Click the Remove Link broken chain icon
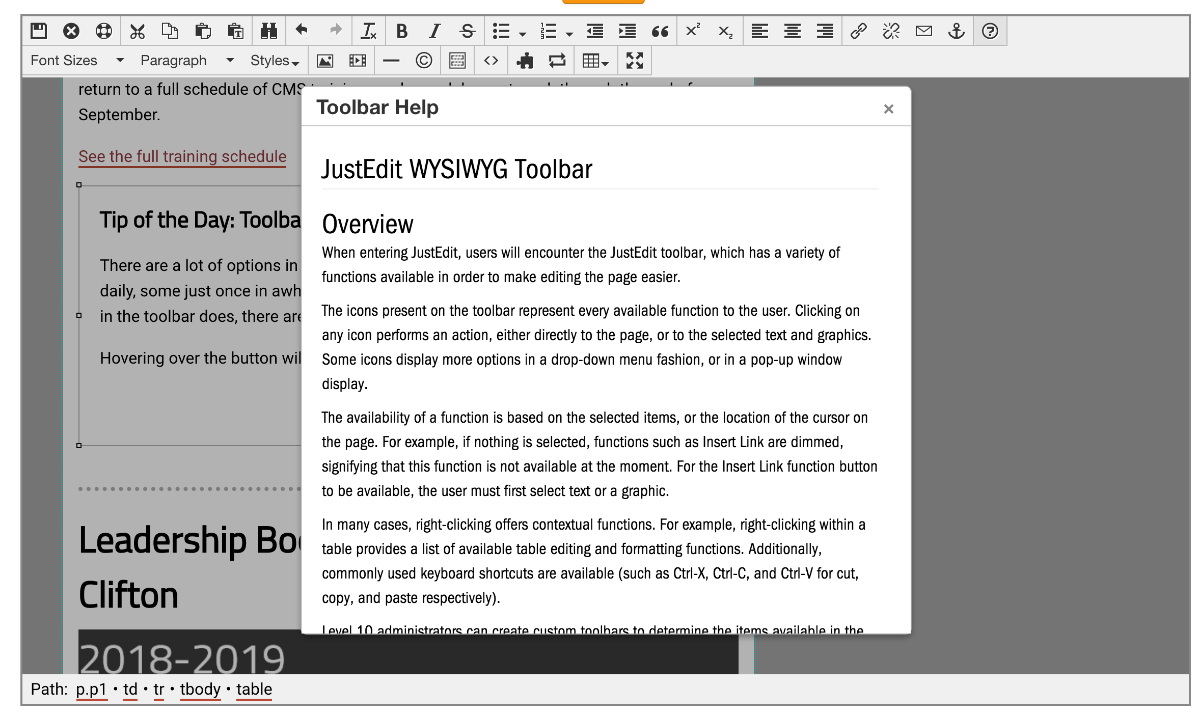The width and height of the screenshot is (1200, 715). pyautogui.click(x=891, y=32)
